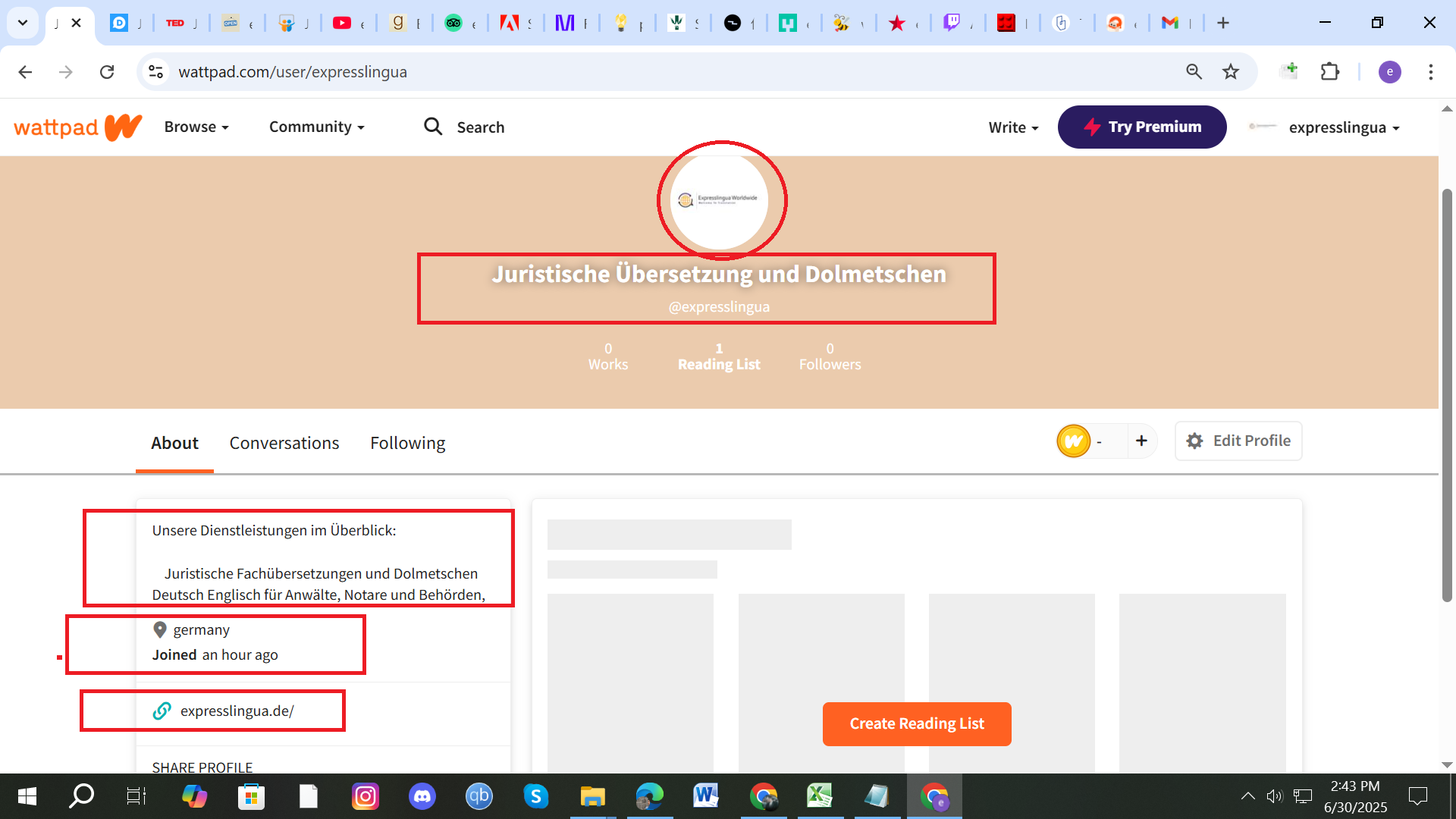
Task: Expand the Community dropdown menu
Action: 316,127
